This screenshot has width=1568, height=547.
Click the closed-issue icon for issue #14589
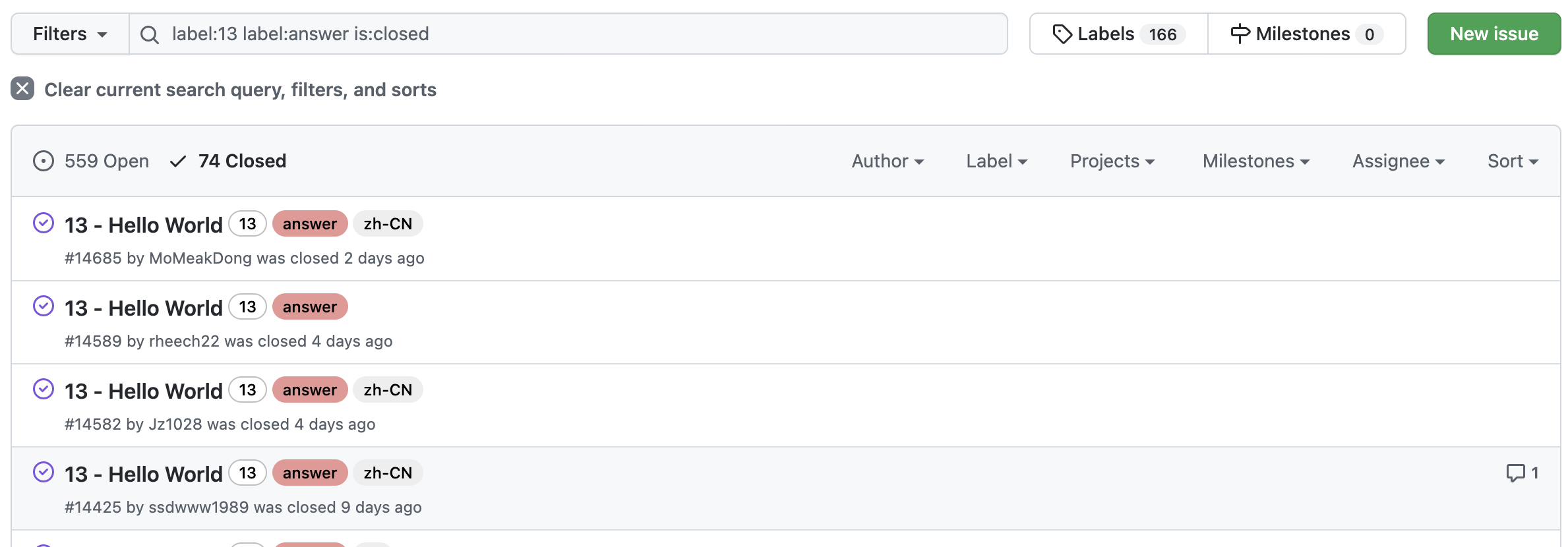point(44,306)
